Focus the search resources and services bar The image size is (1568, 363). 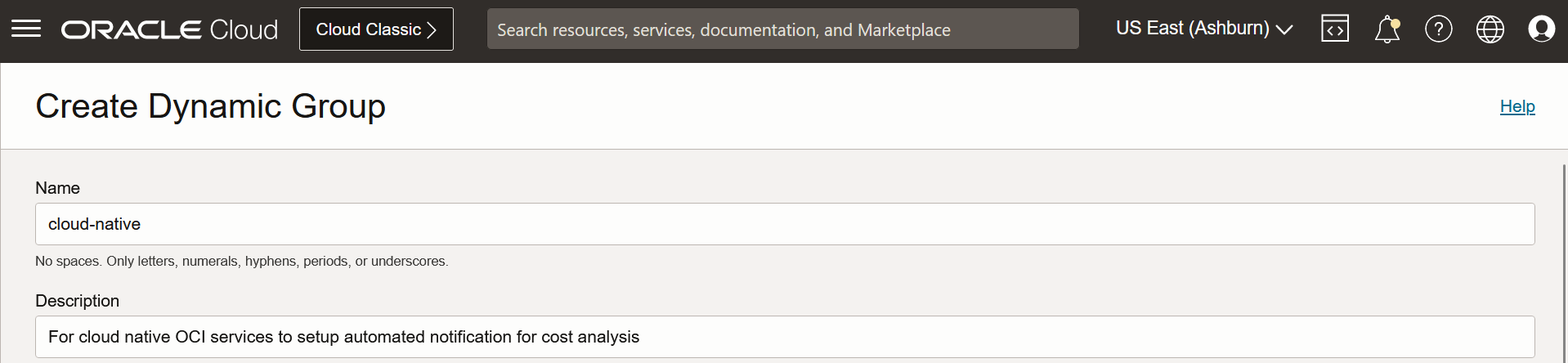click(x=782, y=29)
